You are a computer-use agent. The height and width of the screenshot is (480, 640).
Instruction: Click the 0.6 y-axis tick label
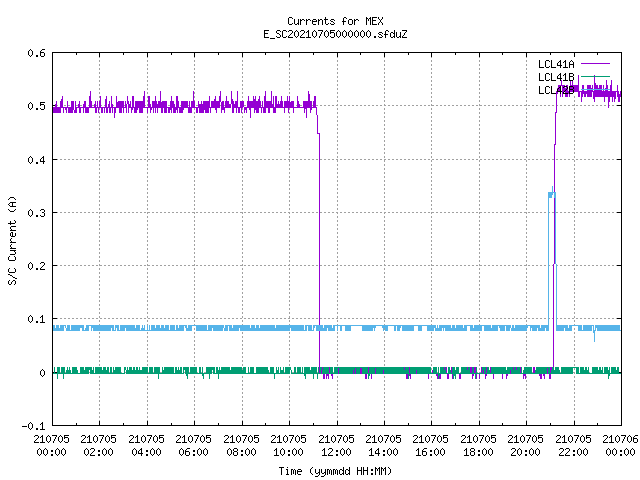pos(36,53)
